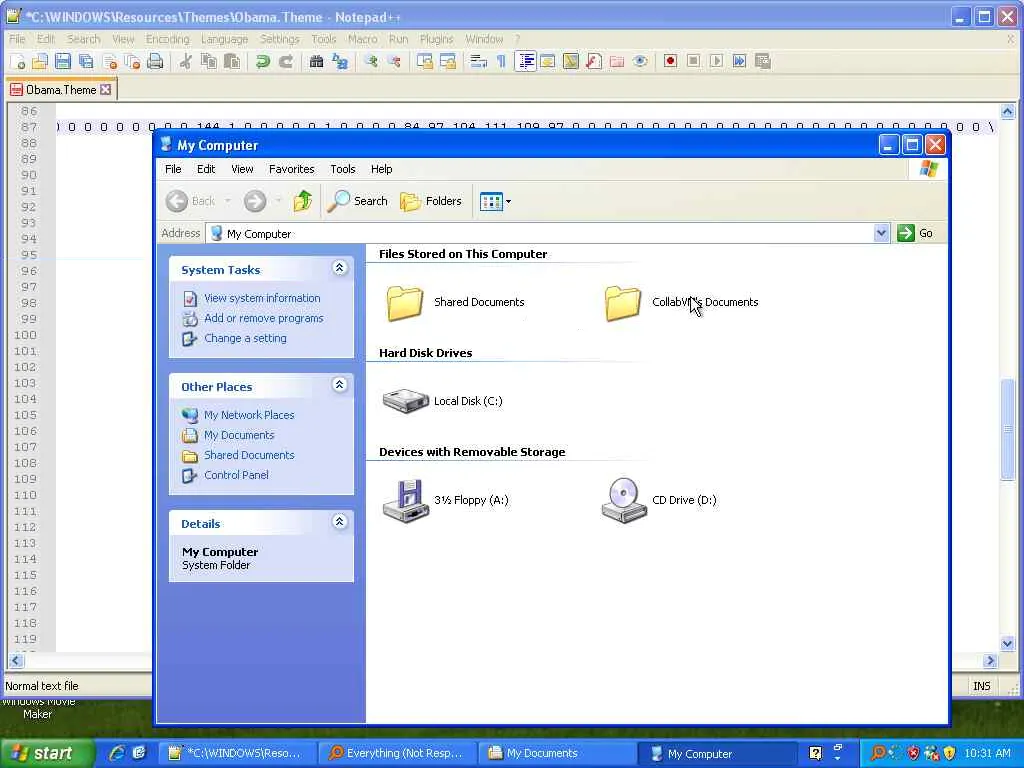Click the yellow shield update tray icon

(x=950, y=753)
